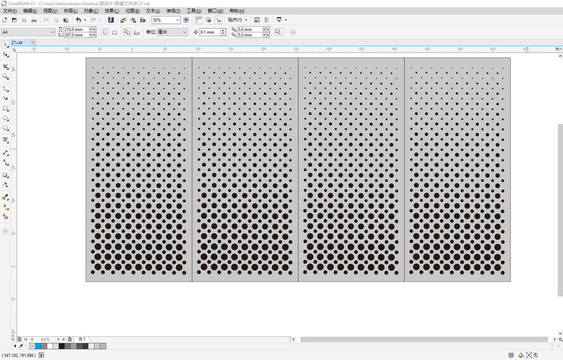Viewport: 563px width, 360px height.
Task: Select the Text tool in the toolbox
Action: [5, 140]
